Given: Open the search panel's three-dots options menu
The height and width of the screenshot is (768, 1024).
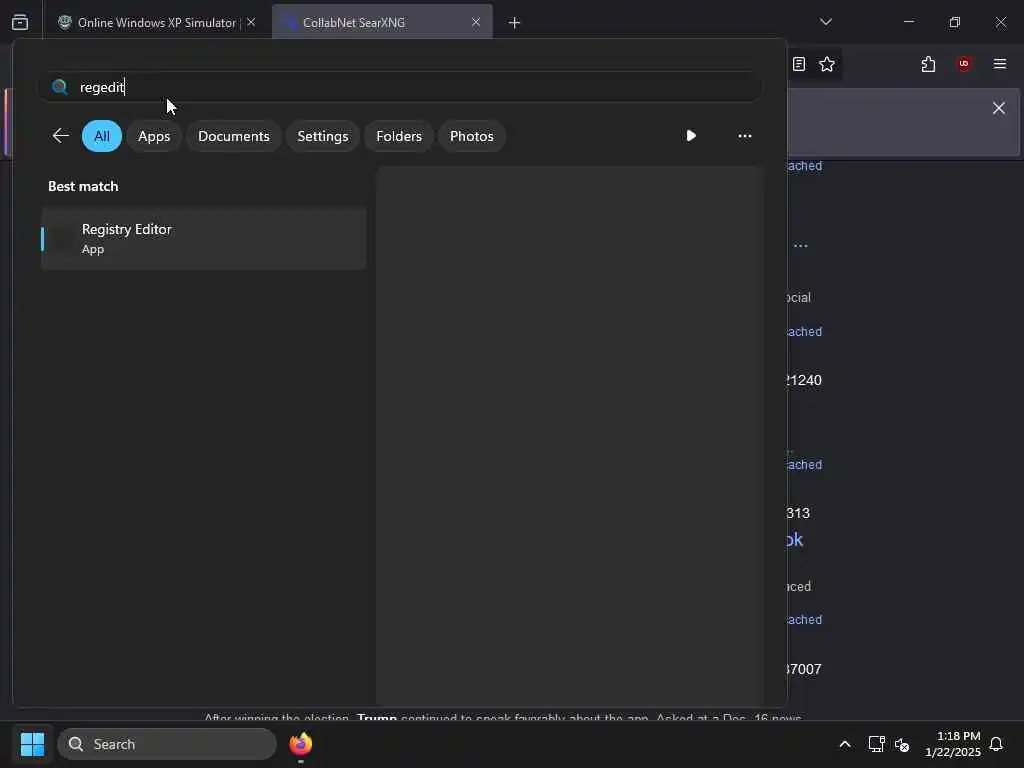Looking at the screenshot, I should click(x=744, y=136).
